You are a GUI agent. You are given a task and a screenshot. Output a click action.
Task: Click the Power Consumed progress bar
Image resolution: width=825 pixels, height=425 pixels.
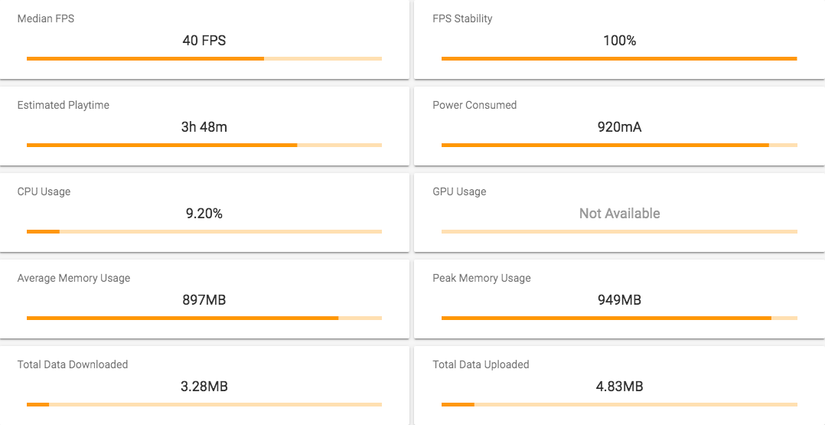619,145
